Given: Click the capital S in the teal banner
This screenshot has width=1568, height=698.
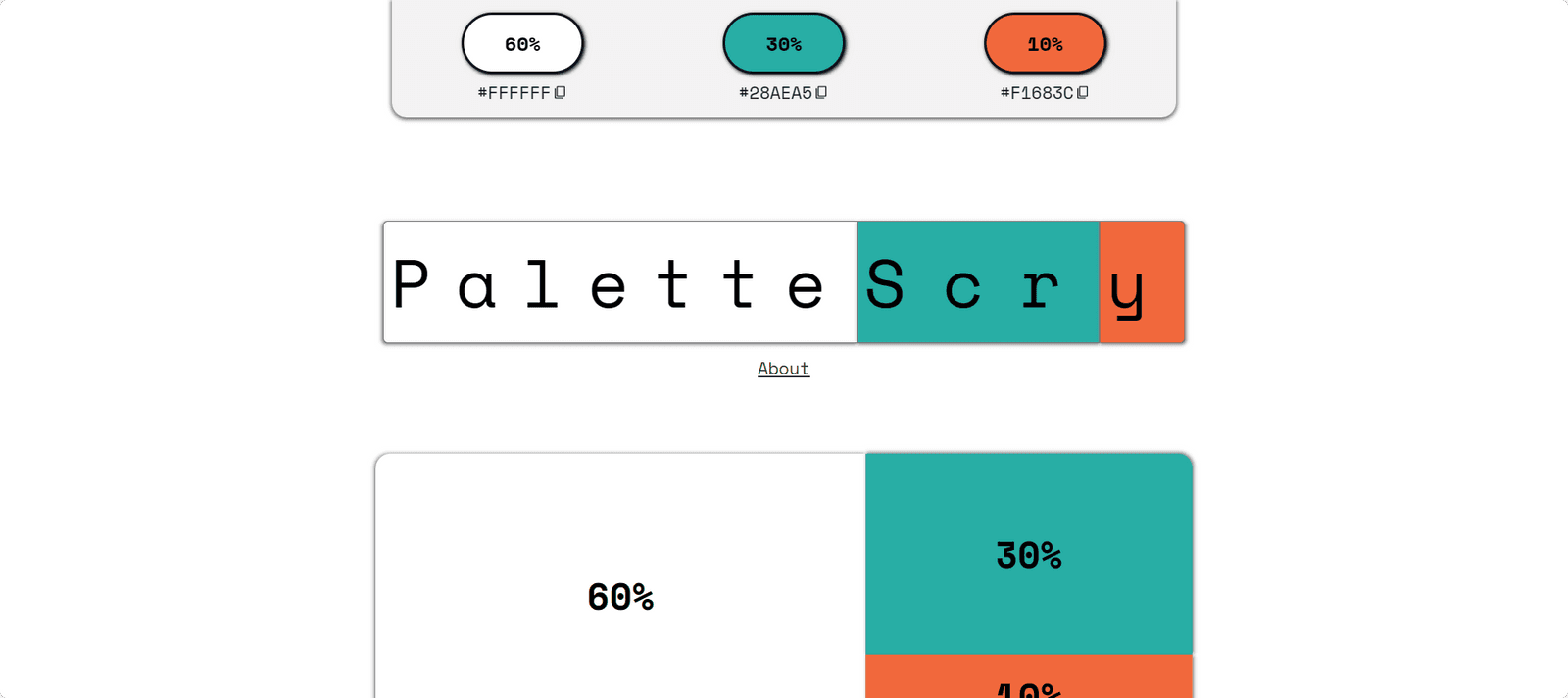Looking at the screenshot, I should pos(885,284).
